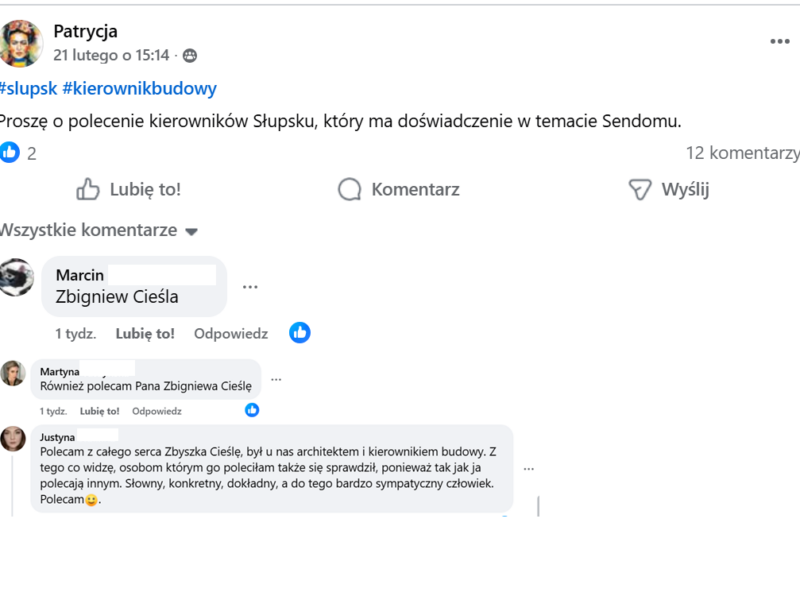This screenshot has width=800, height=600.
Task: Open the #kierownikbudowy hashtag link
Action: pos(144,87)
